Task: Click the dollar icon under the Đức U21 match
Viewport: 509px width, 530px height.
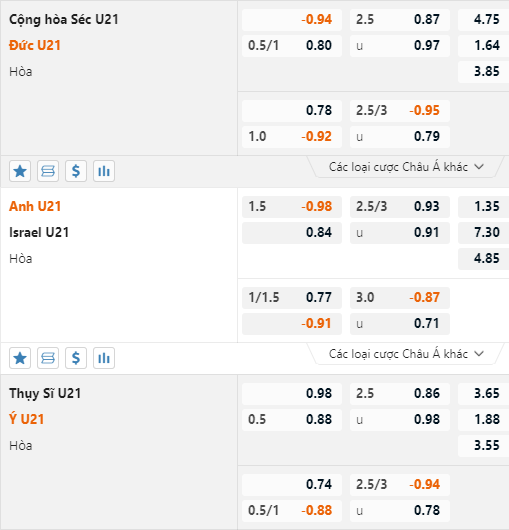Action: click(x=76, y=171)
